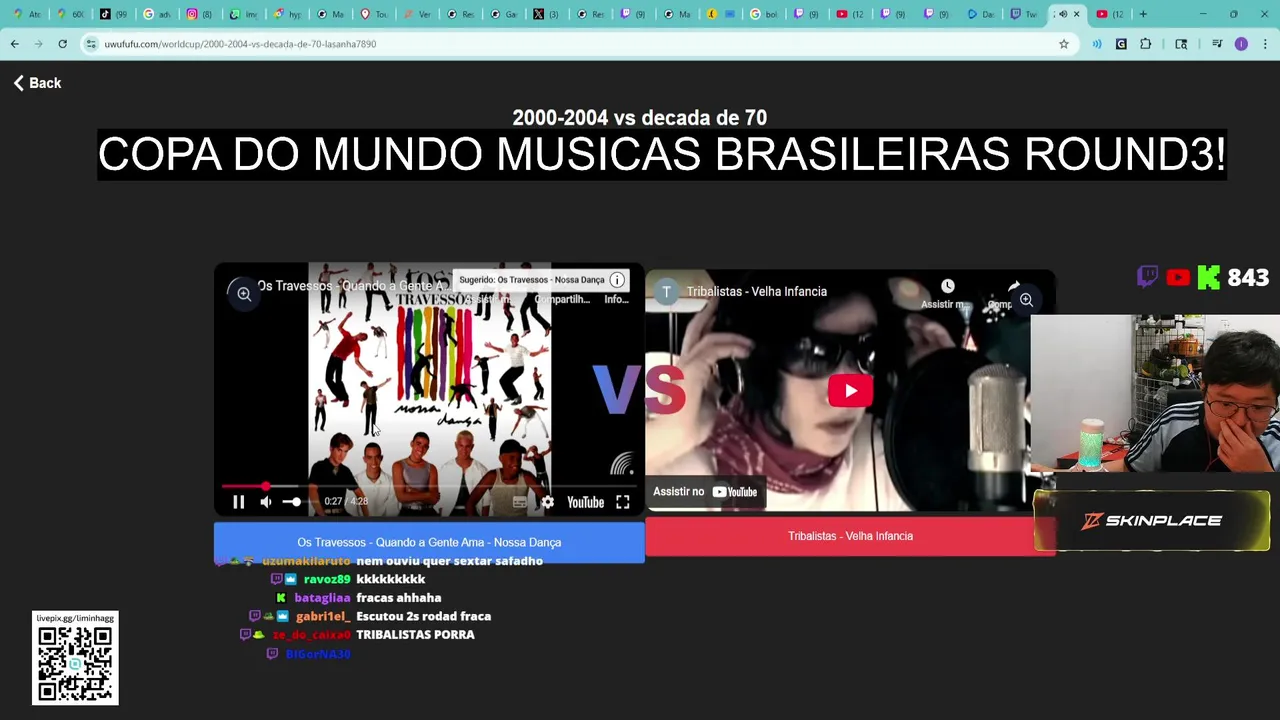This screenshot has height=720, width=1280.
Task: Go forward using browser forward arrow
Action: pos(38,44)
